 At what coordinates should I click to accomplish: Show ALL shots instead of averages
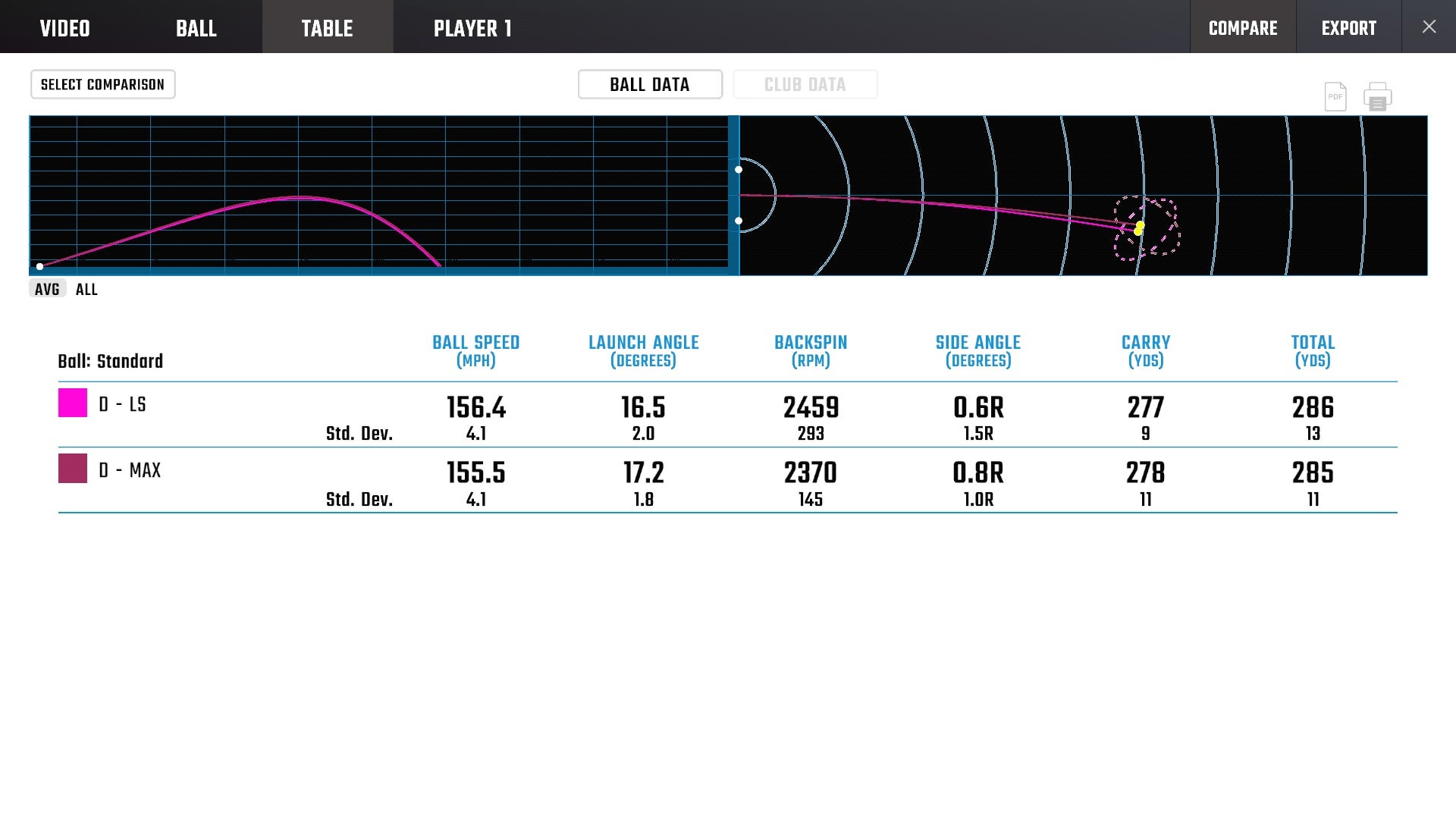pyautogui.click(x=86, y=289)
